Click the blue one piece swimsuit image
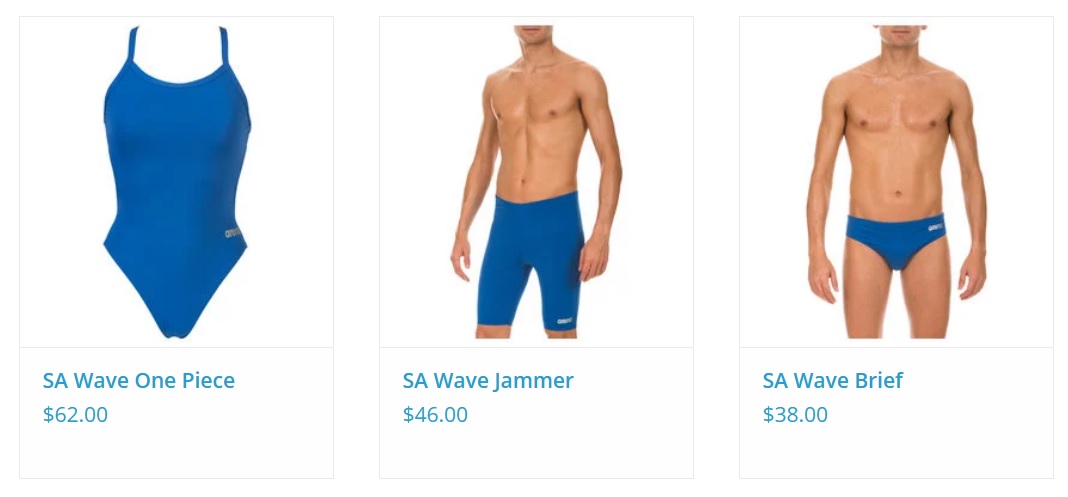Screen dimensions: 1068x497 [176, 182]
